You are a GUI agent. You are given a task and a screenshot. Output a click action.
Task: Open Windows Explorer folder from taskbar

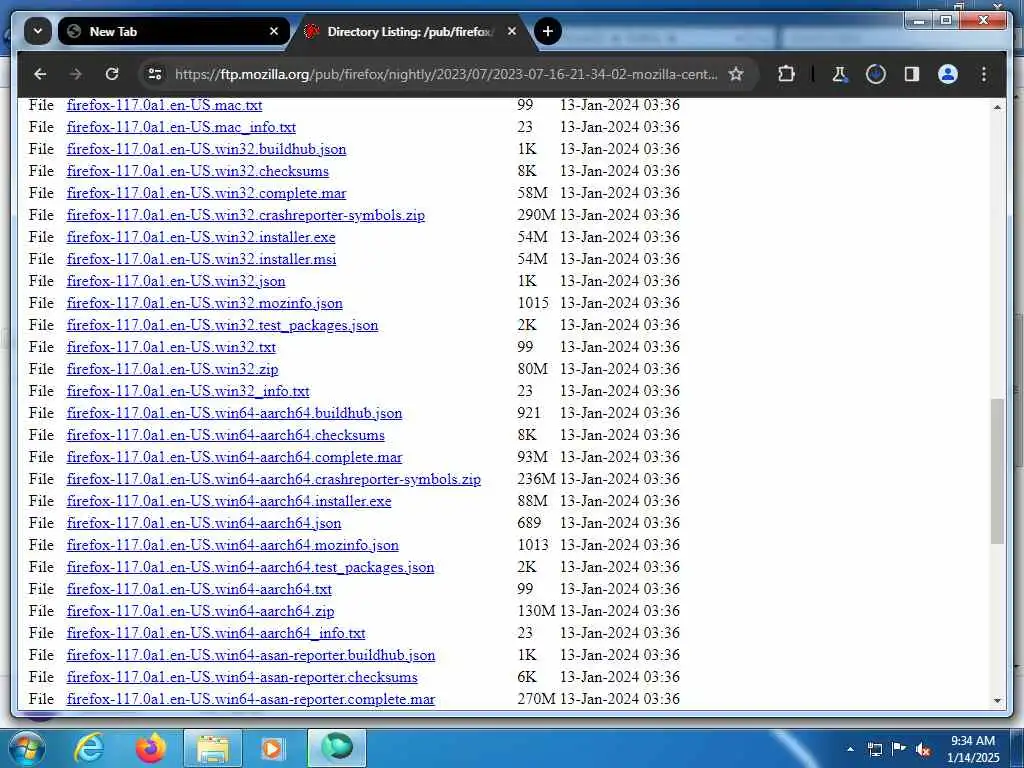tap(213, 748)
